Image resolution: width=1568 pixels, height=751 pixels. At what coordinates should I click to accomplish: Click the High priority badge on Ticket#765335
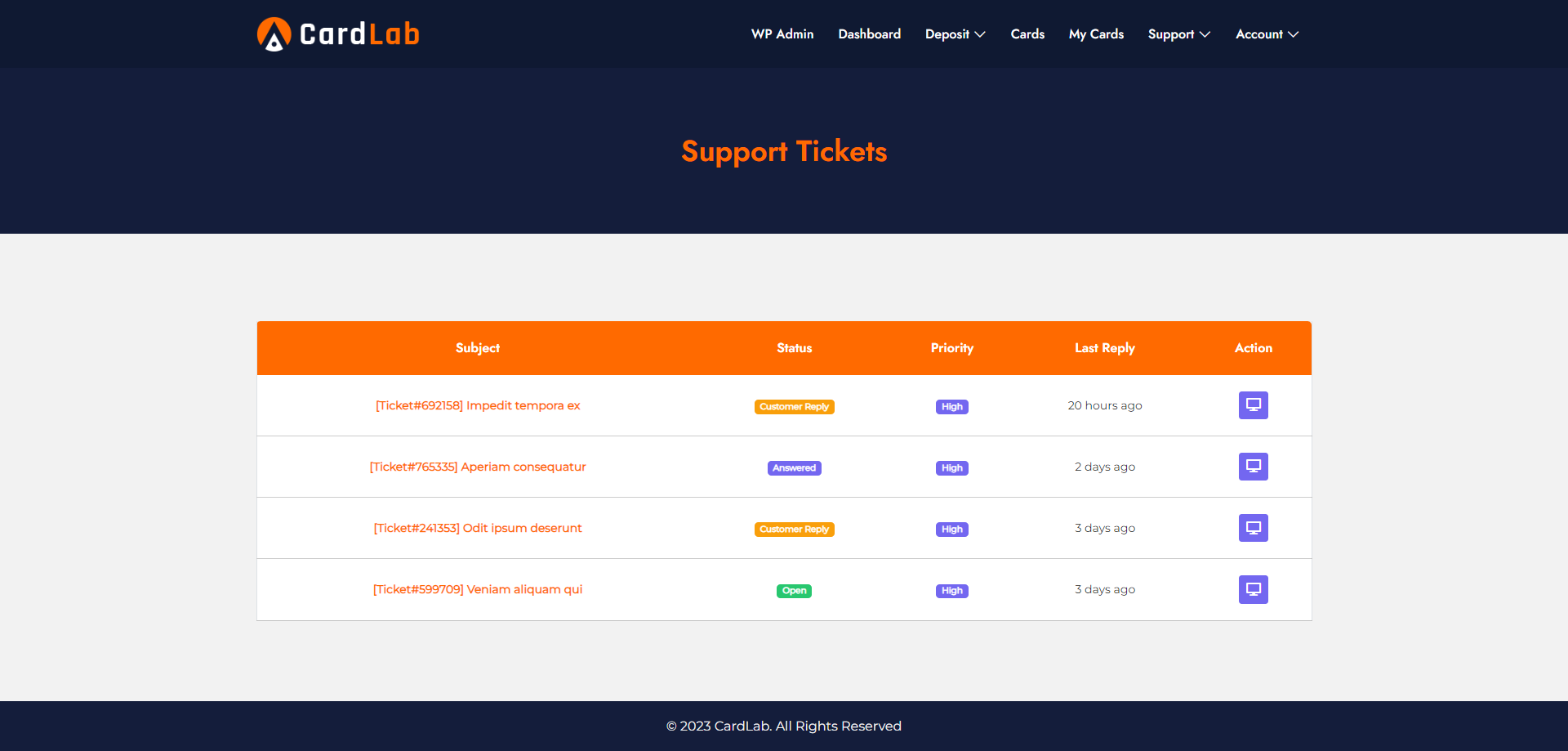click(951, 467)
